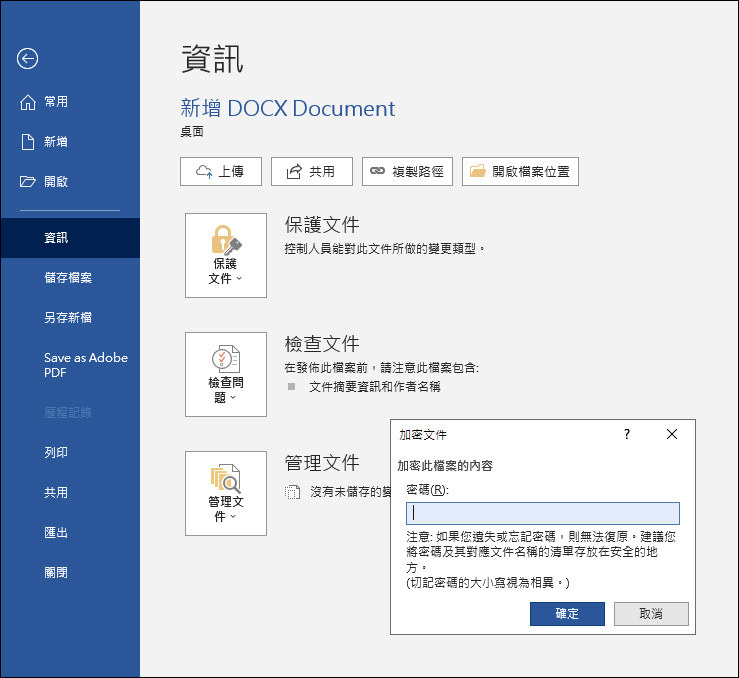
Task: Open the 管理文件 dropdown button
Action: pos(226,493)
